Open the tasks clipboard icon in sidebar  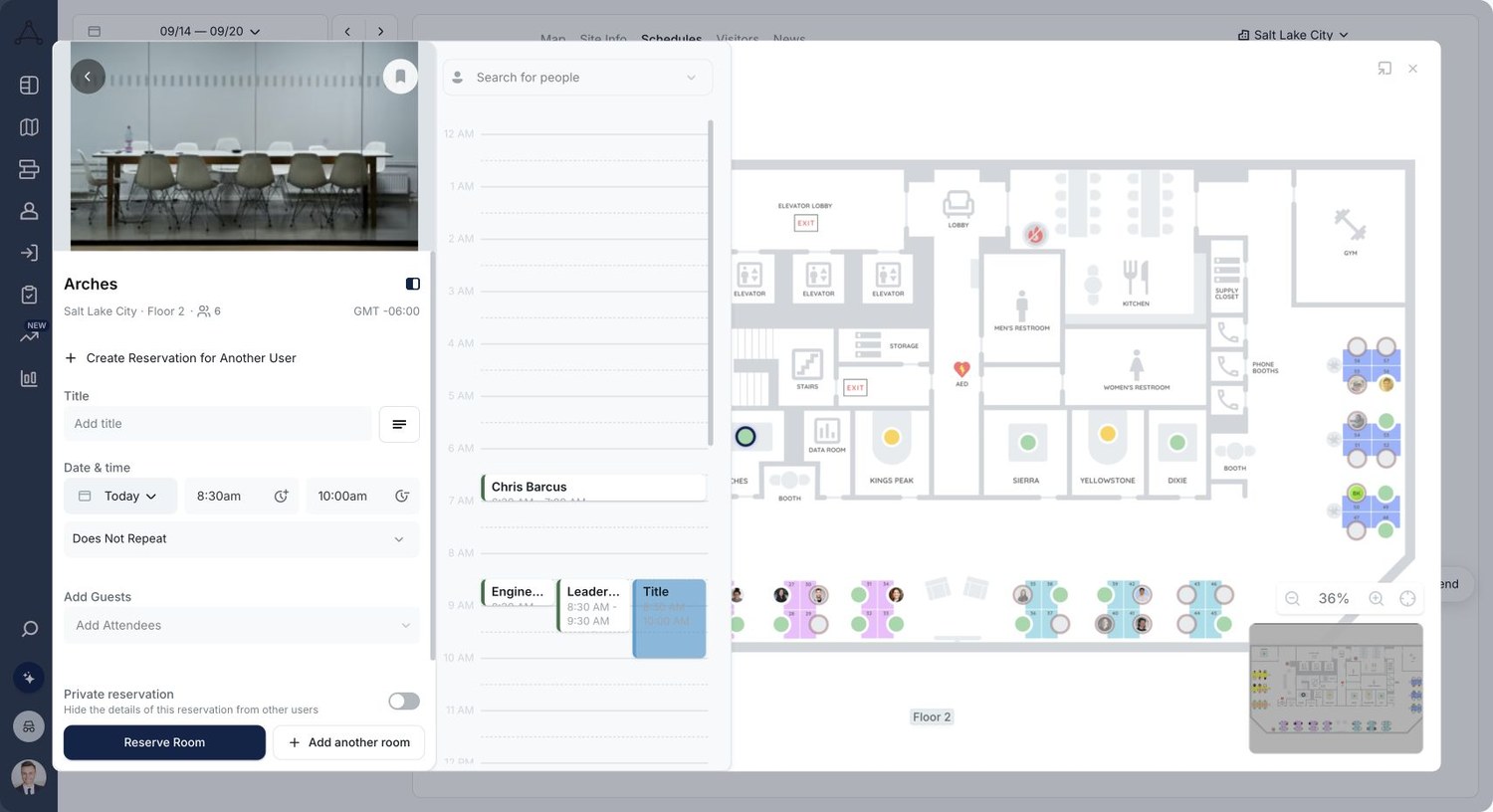pyautogui.click(x=29, y=295)
